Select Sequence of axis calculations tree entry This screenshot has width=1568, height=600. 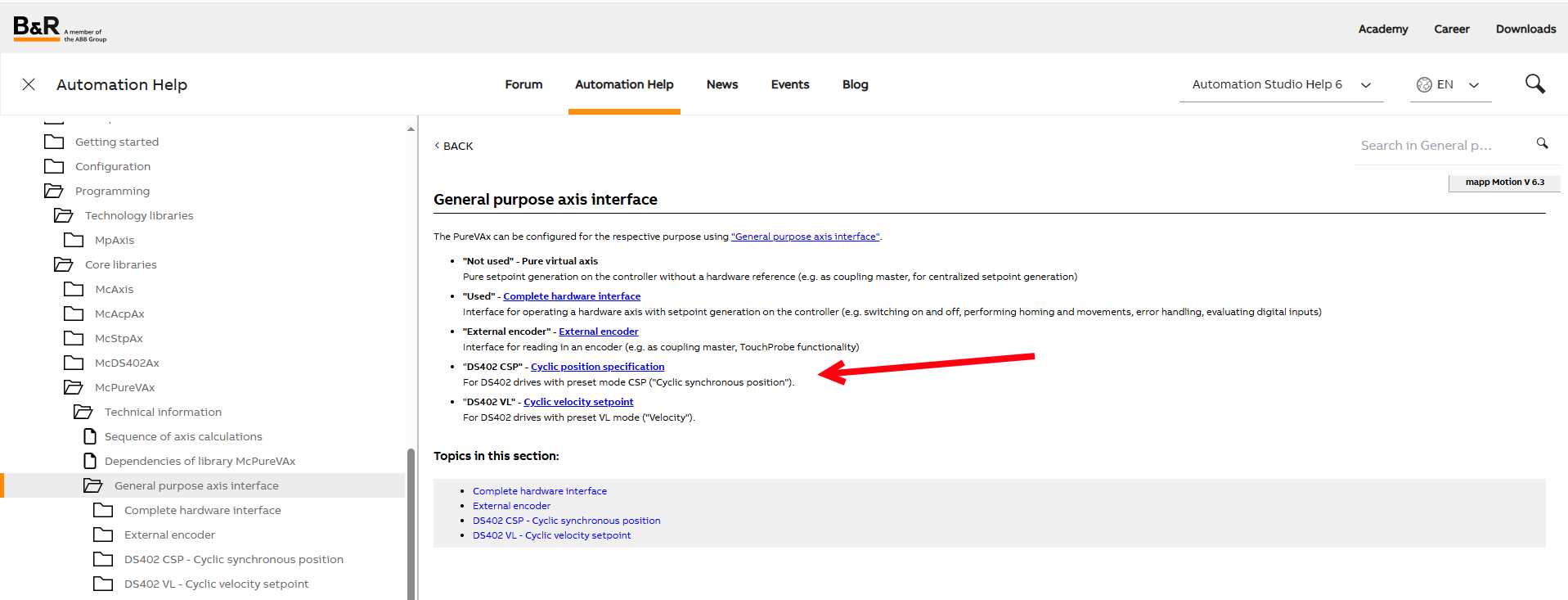[183, 436]
